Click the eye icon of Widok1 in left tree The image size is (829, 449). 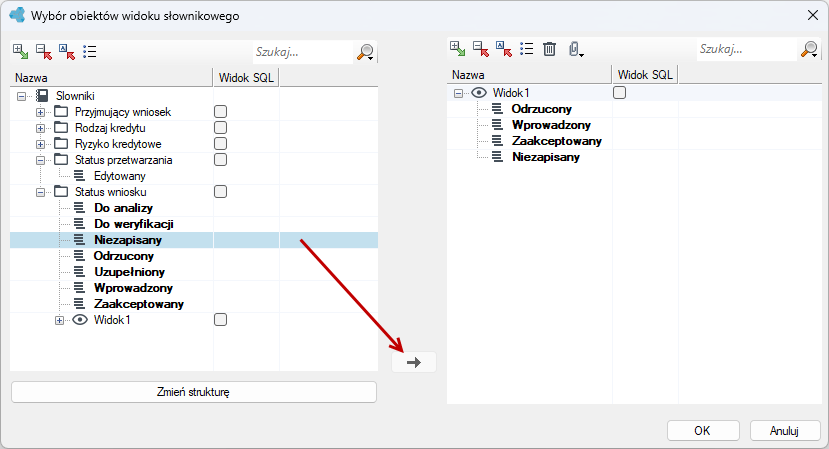pyautogui.click(x=80, y=319)
